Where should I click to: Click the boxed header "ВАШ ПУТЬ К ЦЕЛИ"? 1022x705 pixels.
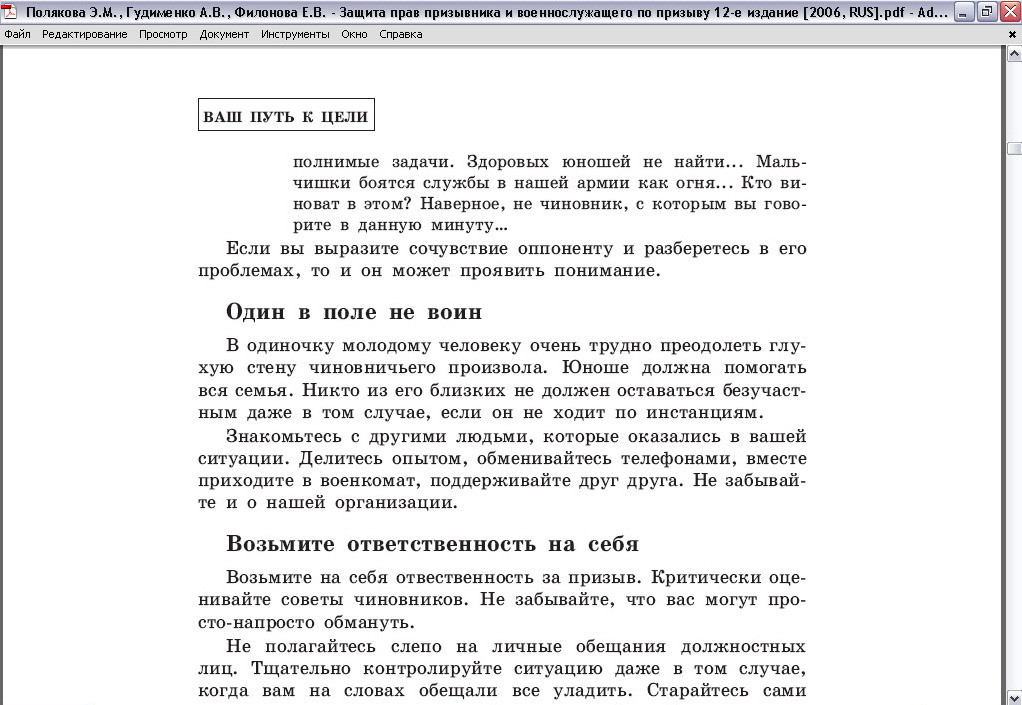[x=286, y=115]
